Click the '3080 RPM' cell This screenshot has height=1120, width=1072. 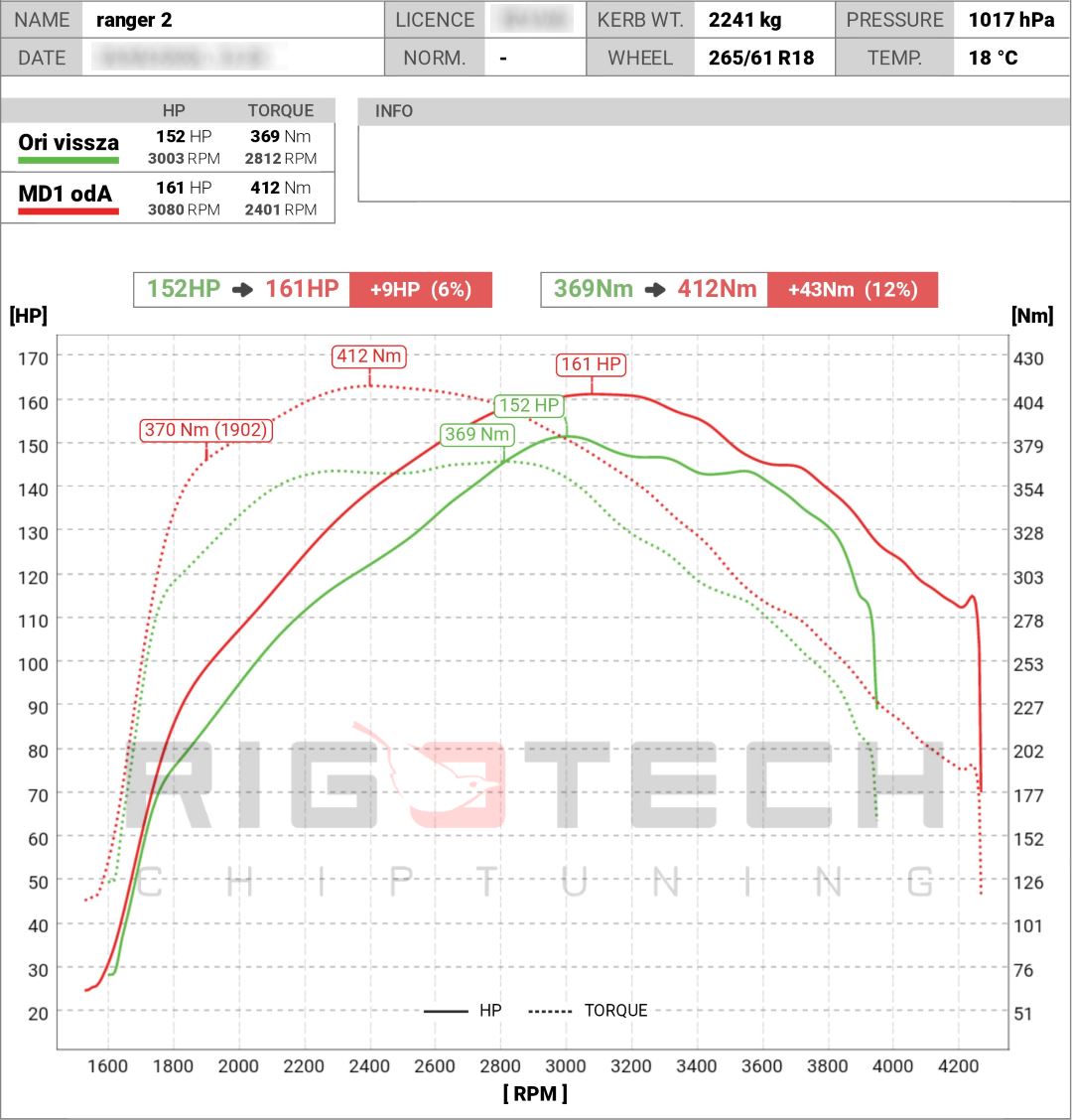(184, 210)
